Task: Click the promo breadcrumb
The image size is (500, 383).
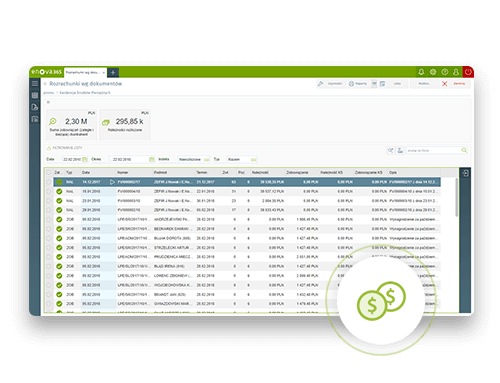Action: (48, 93)
